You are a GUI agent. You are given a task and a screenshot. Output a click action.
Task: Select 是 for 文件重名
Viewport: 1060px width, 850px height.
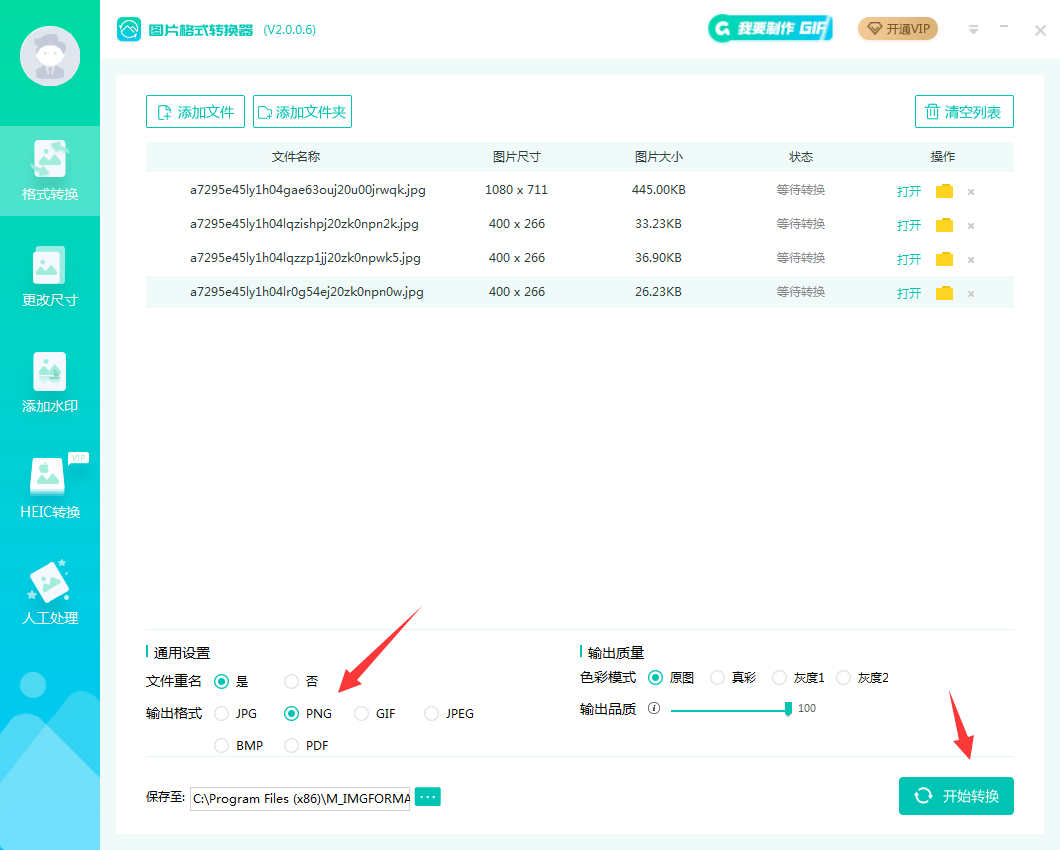[221, 681]
